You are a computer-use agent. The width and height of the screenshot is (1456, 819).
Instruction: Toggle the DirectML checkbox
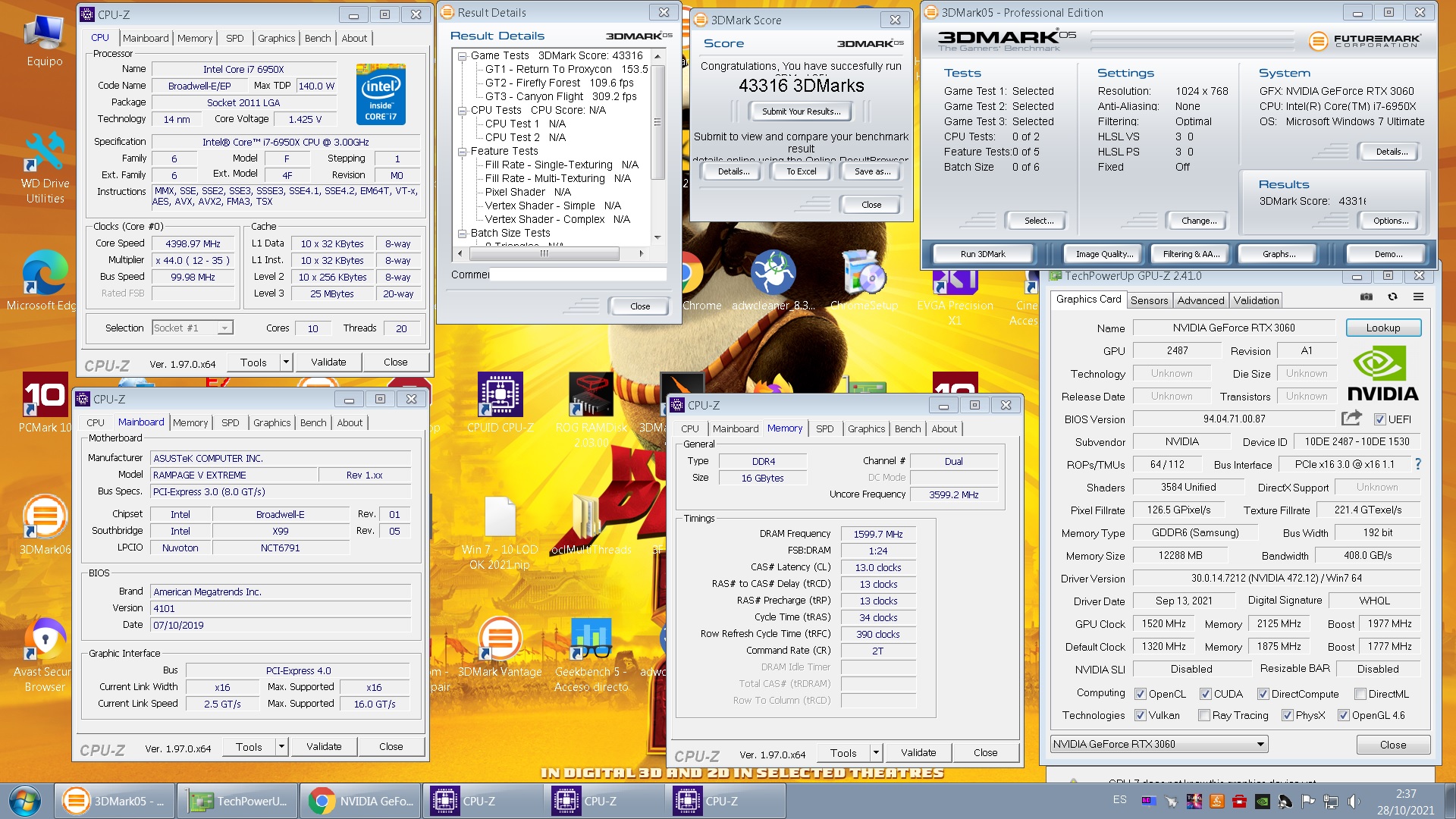1360,694
